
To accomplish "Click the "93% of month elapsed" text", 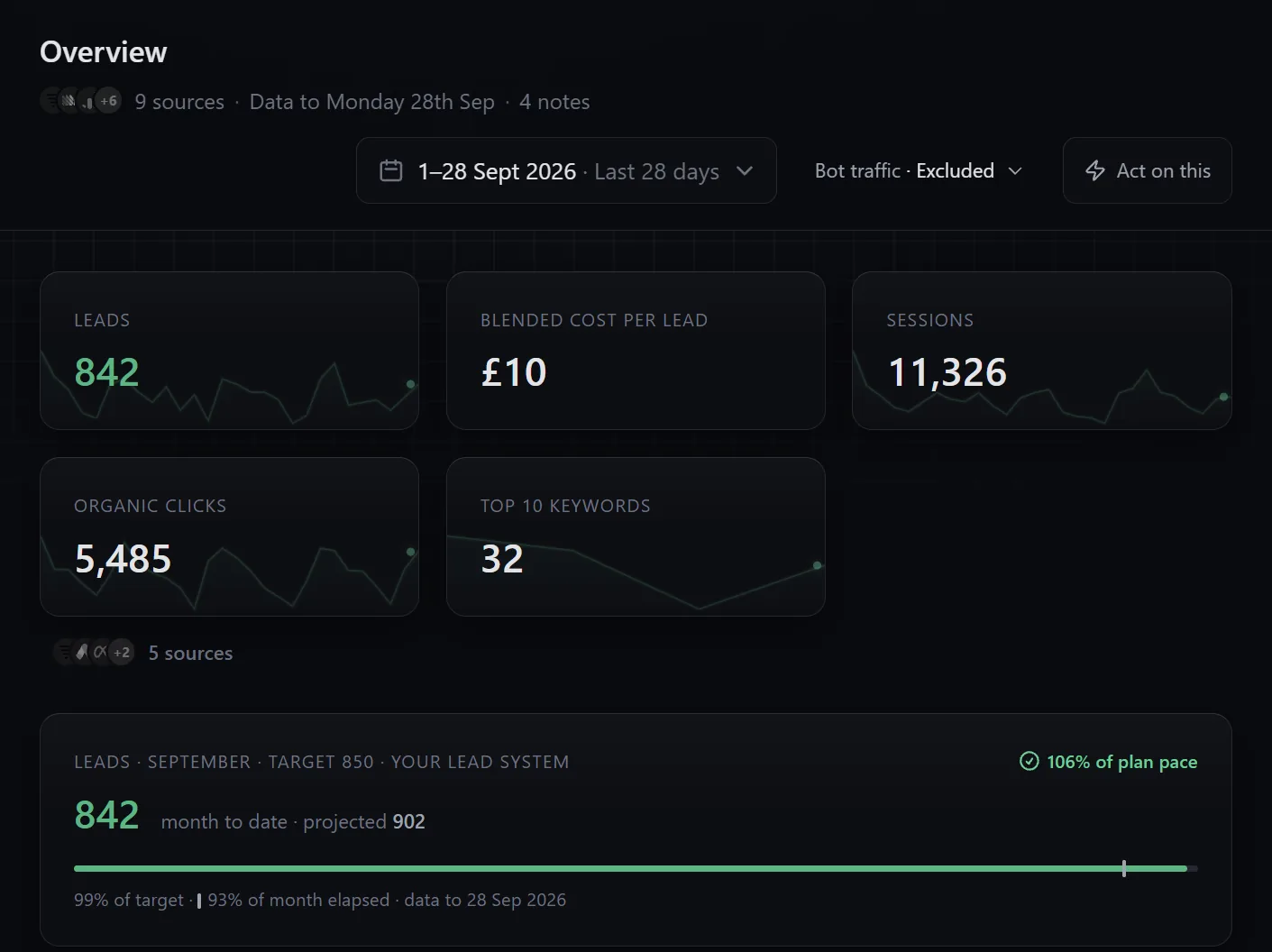I will pos(298,900).
